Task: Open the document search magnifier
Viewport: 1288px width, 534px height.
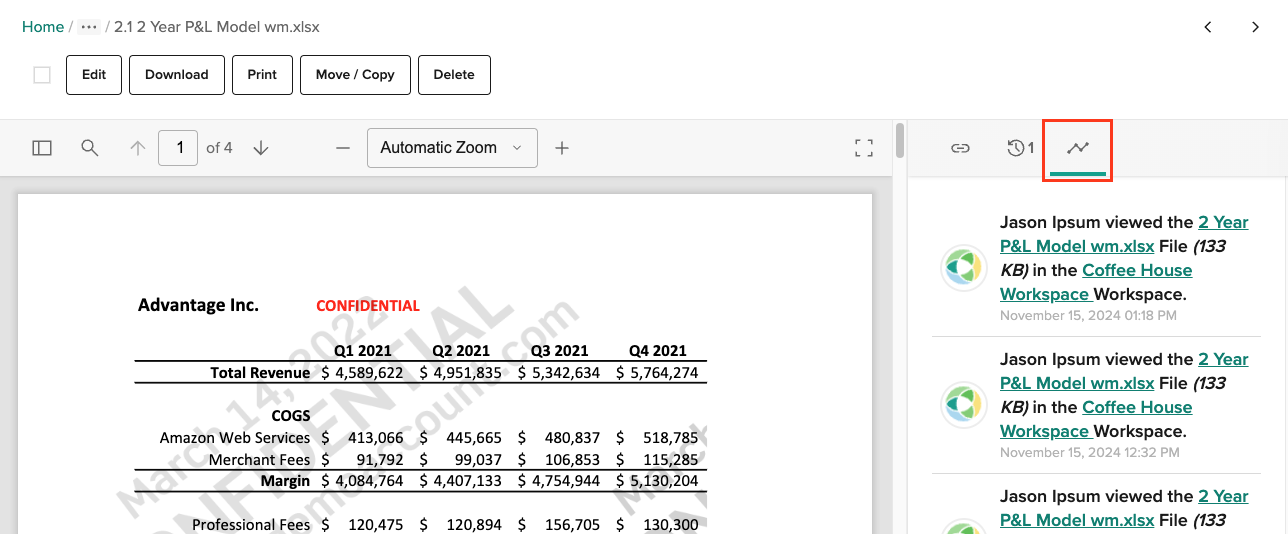Action: click(90, 148)
